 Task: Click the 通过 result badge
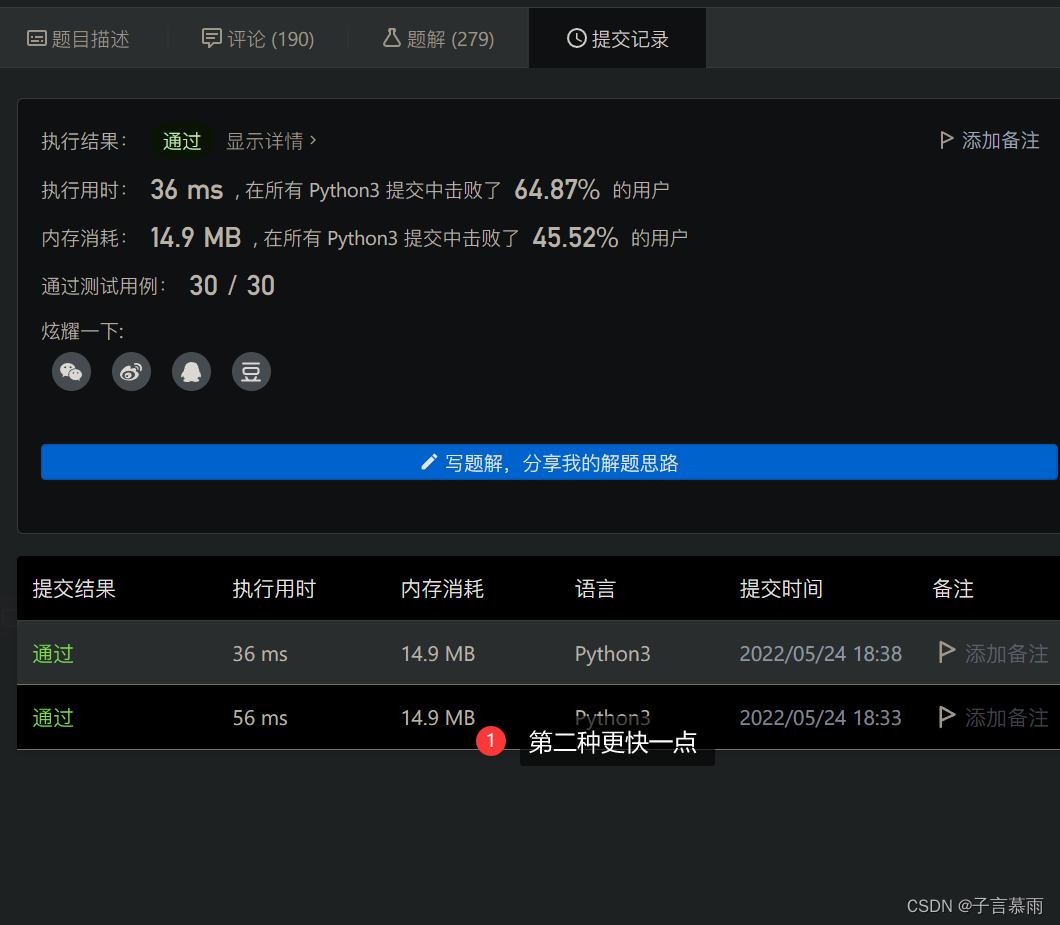tap(182, 141)
